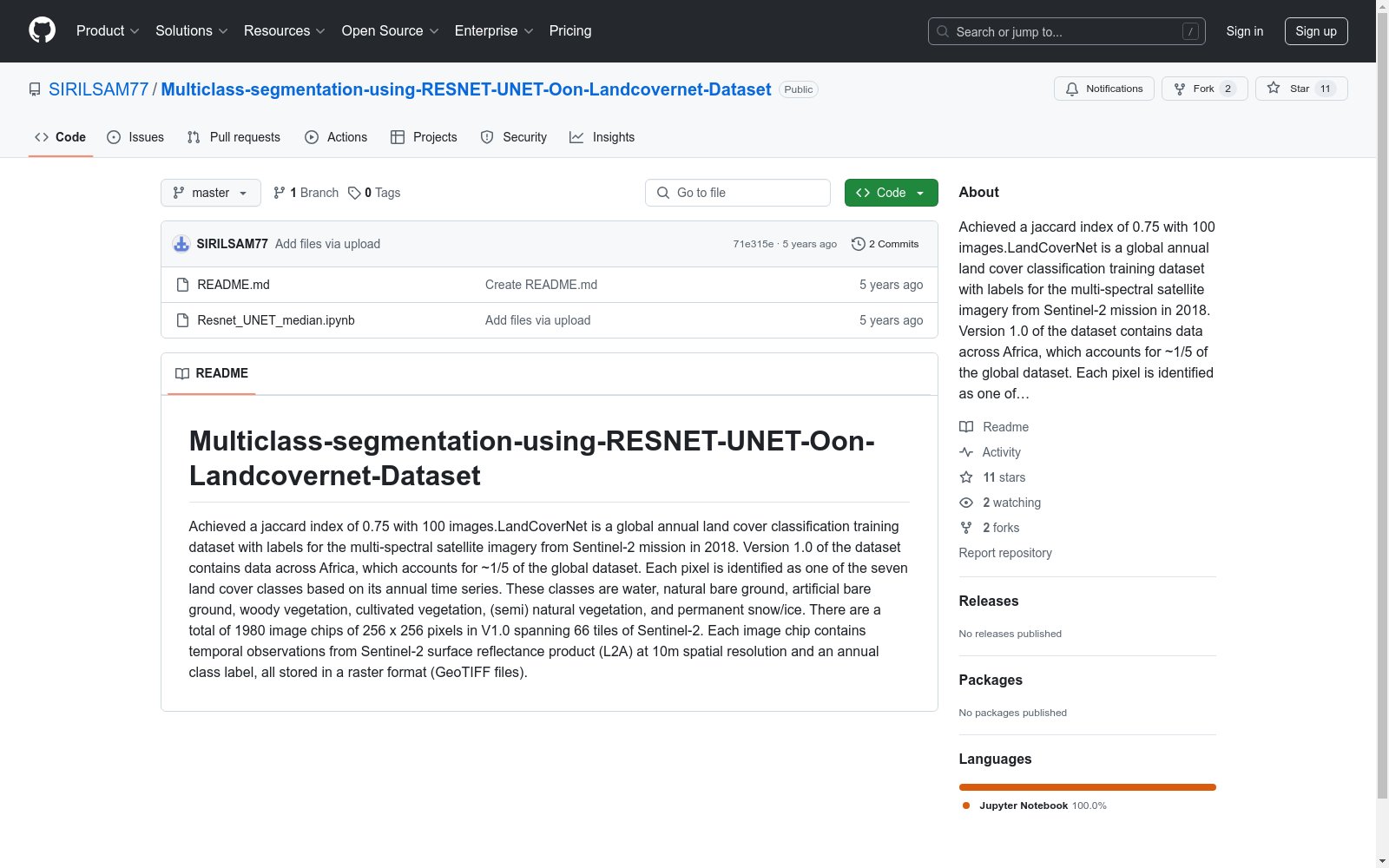The width and height of the screenshot is (1389, 868).
Task: Open the green Code dropdown button
Action: pyautogui.click(x=892, y=193)
